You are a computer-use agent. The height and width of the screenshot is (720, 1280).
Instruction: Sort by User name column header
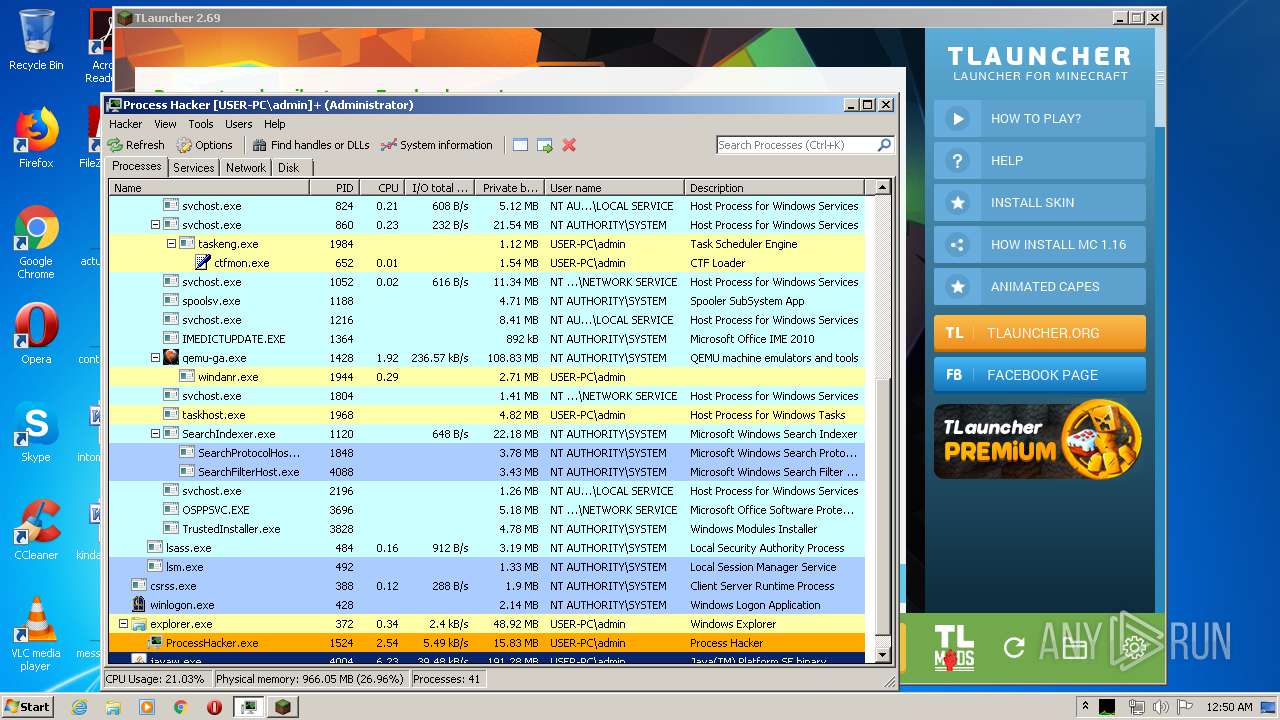tap(615, 188)
